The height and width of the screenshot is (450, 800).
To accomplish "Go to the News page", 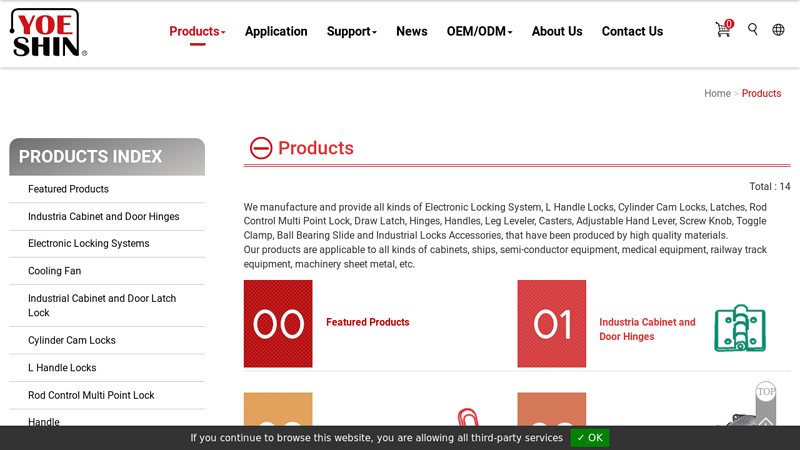I will (411, 31).
